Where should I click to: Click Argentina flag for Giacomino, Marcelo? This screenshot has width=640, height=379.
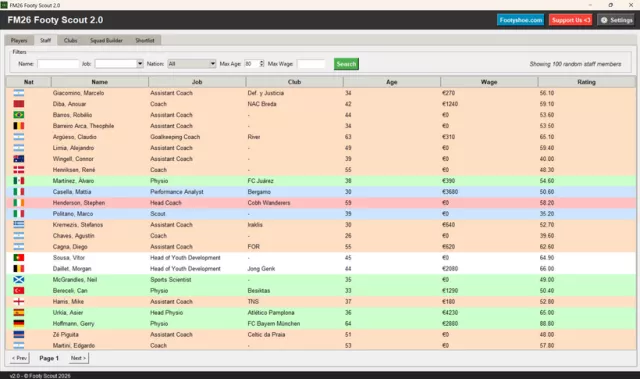[19, 93]
